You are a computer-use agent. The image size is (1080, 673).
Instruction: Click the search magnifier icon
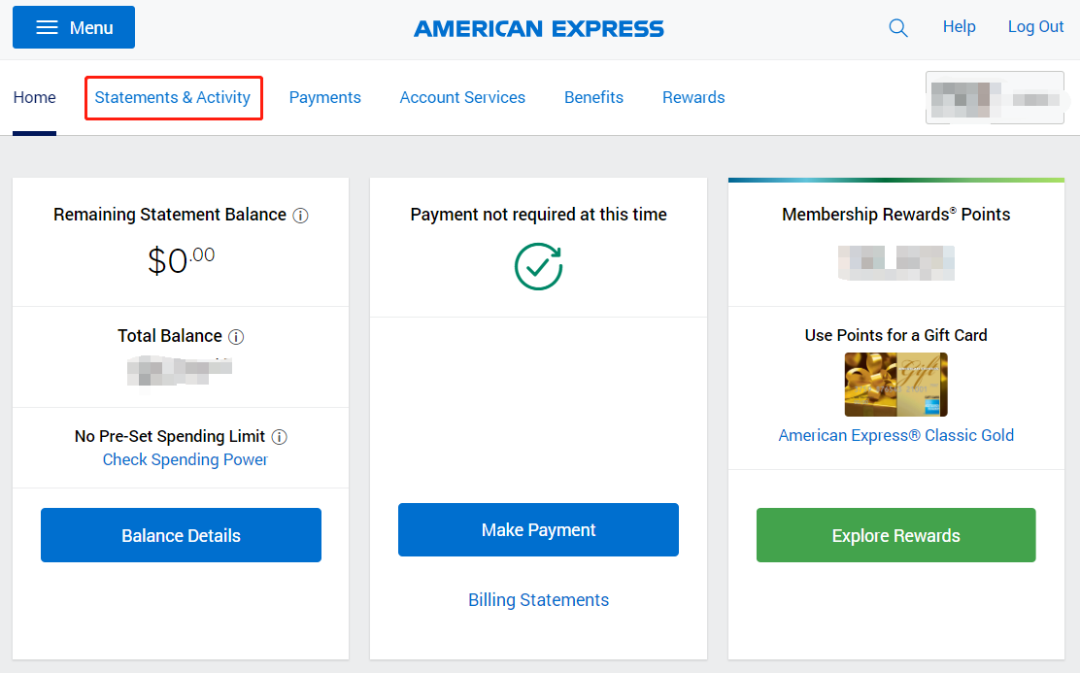pos(898,28)
